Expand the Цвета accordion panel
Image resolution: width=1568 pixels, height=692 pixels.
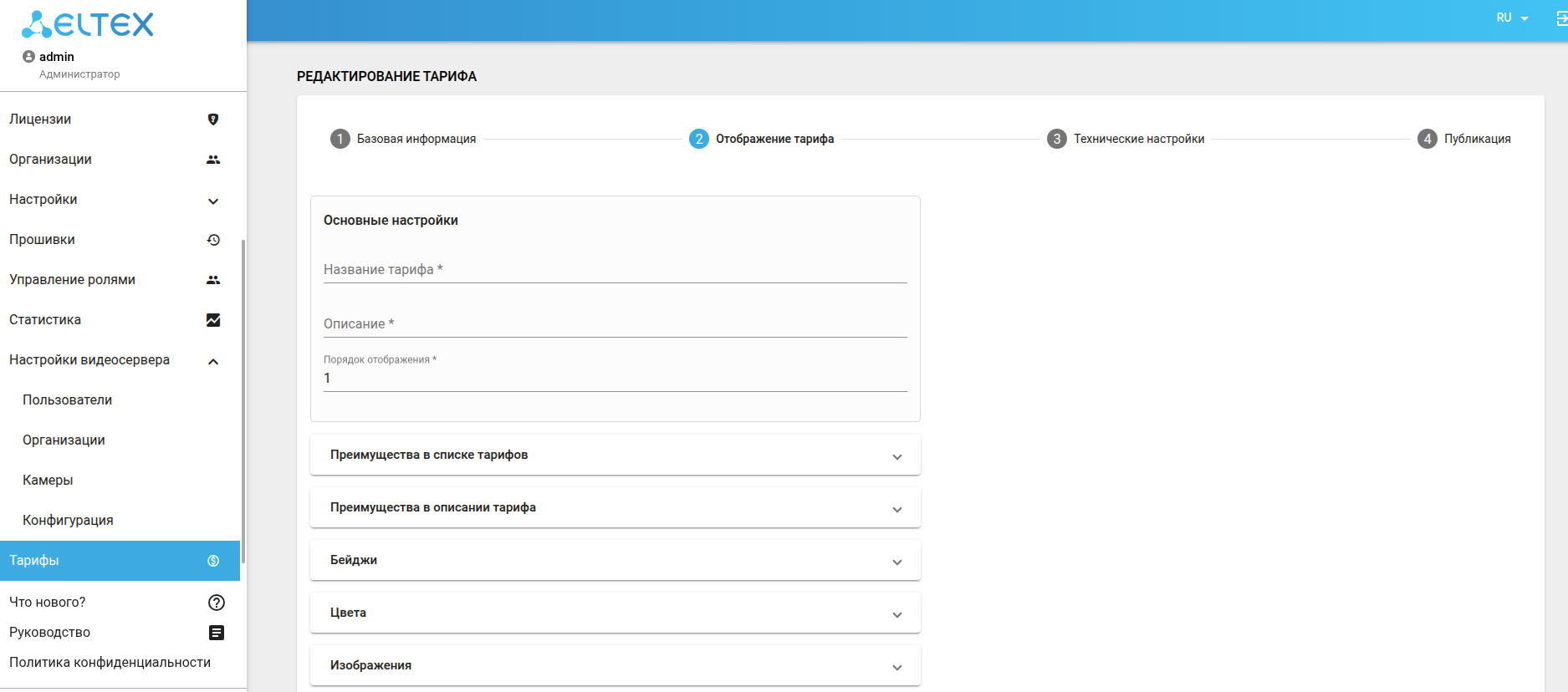point(896,614)
